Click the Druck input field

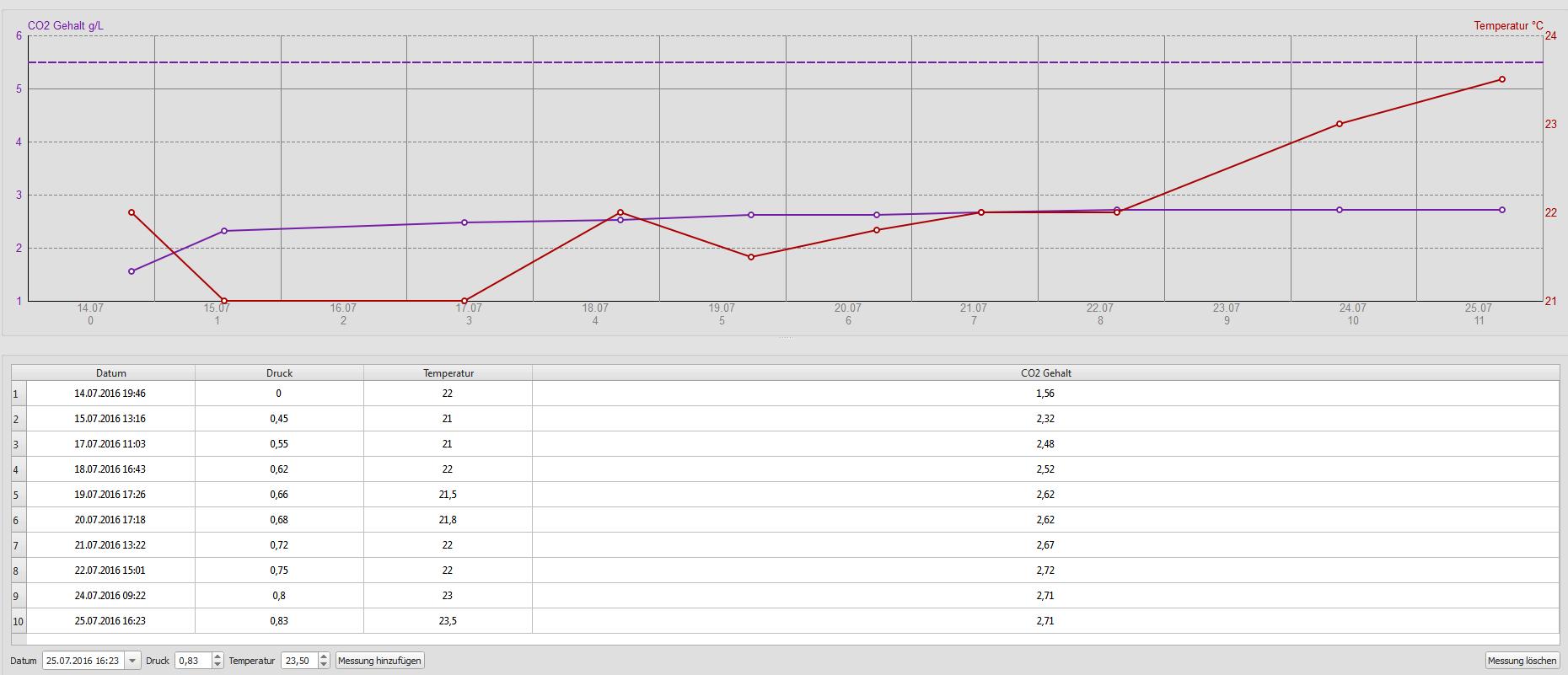(193, 661)
